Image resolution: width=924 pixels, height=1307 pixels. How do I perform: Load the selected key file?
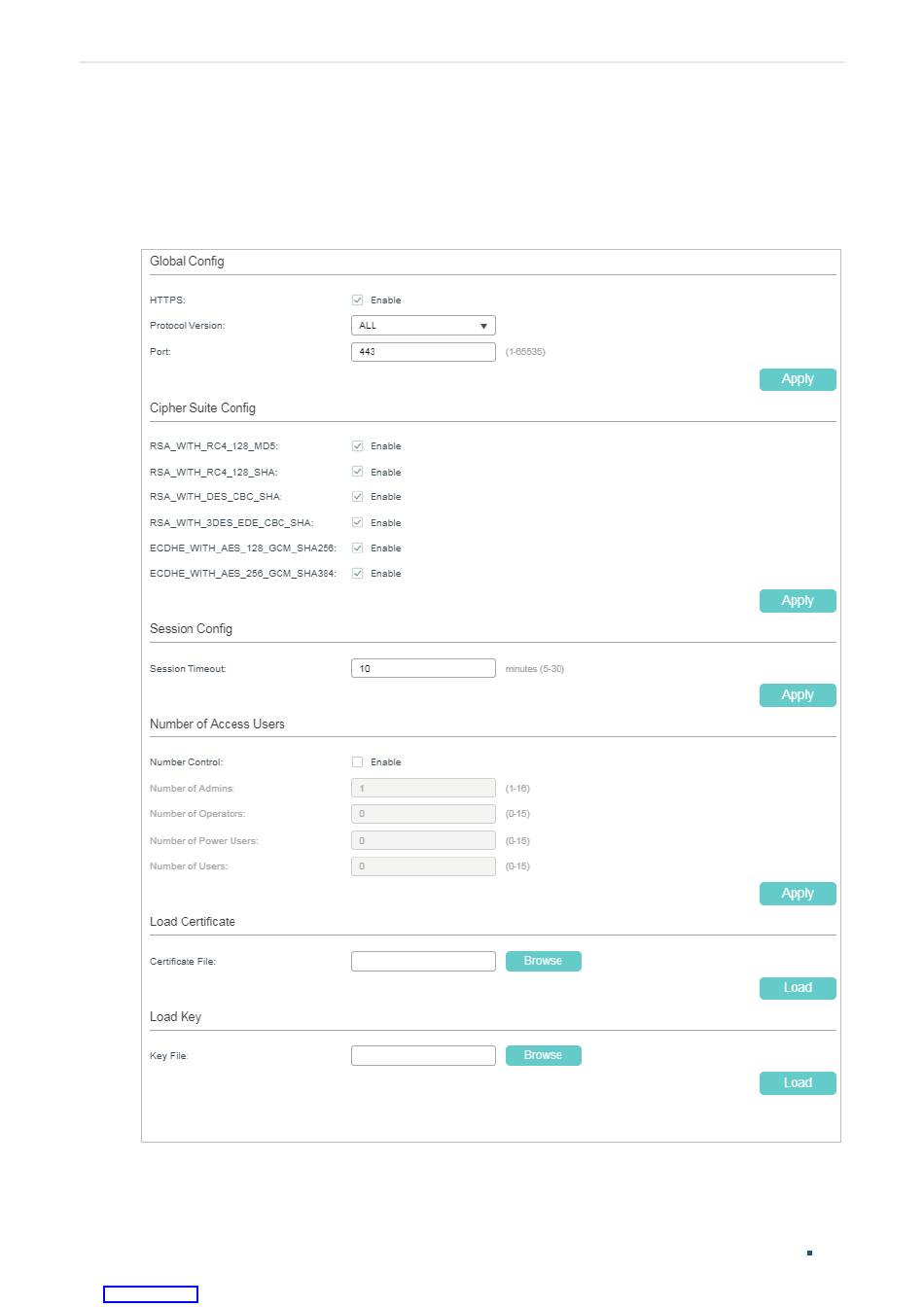[798, 1083]
